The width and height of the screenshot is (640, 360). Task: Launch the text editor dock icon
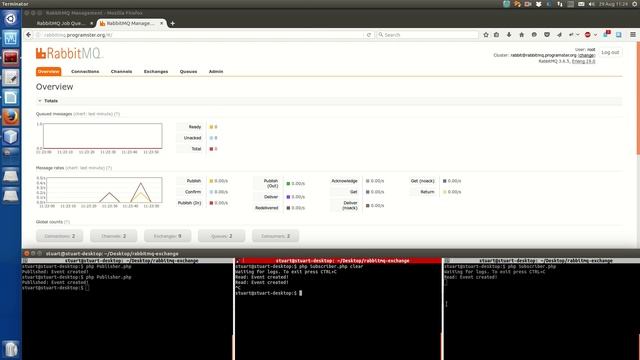pyautogui.click(x=11, y=78)
